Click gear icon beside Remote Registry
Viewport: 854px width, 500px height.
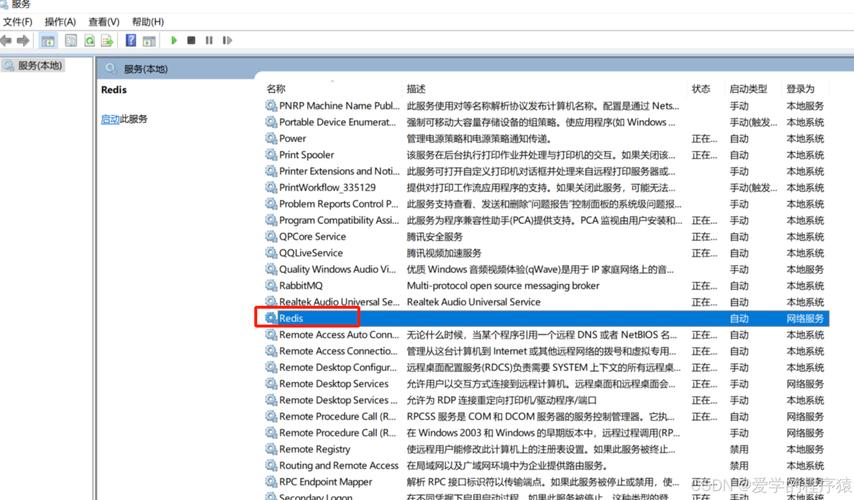[x=271, y=449]
